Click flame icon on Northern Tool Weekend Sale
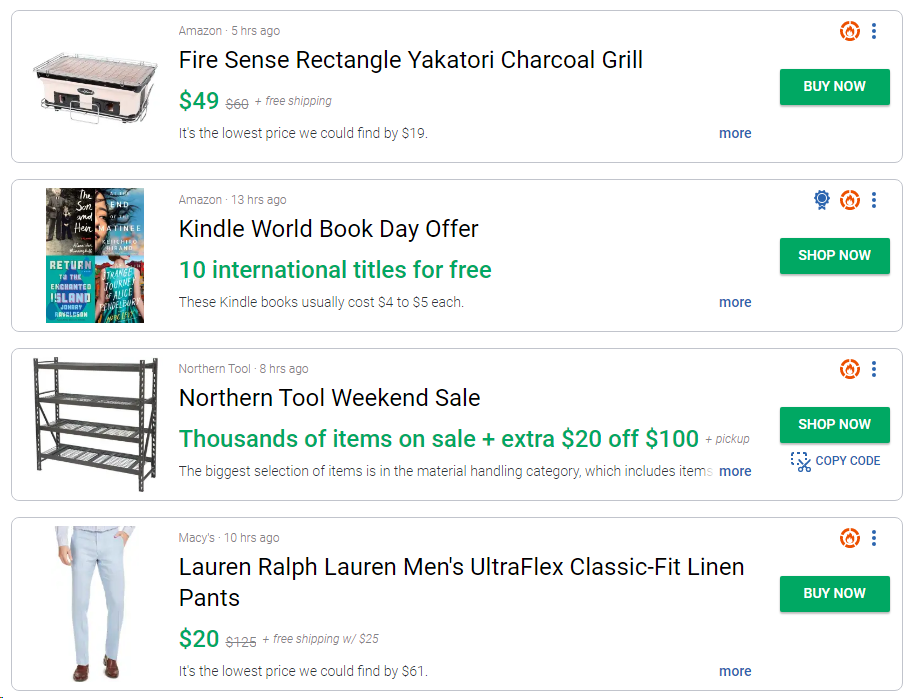The width and height of the screenshot is (924, 698). point(850,369)
